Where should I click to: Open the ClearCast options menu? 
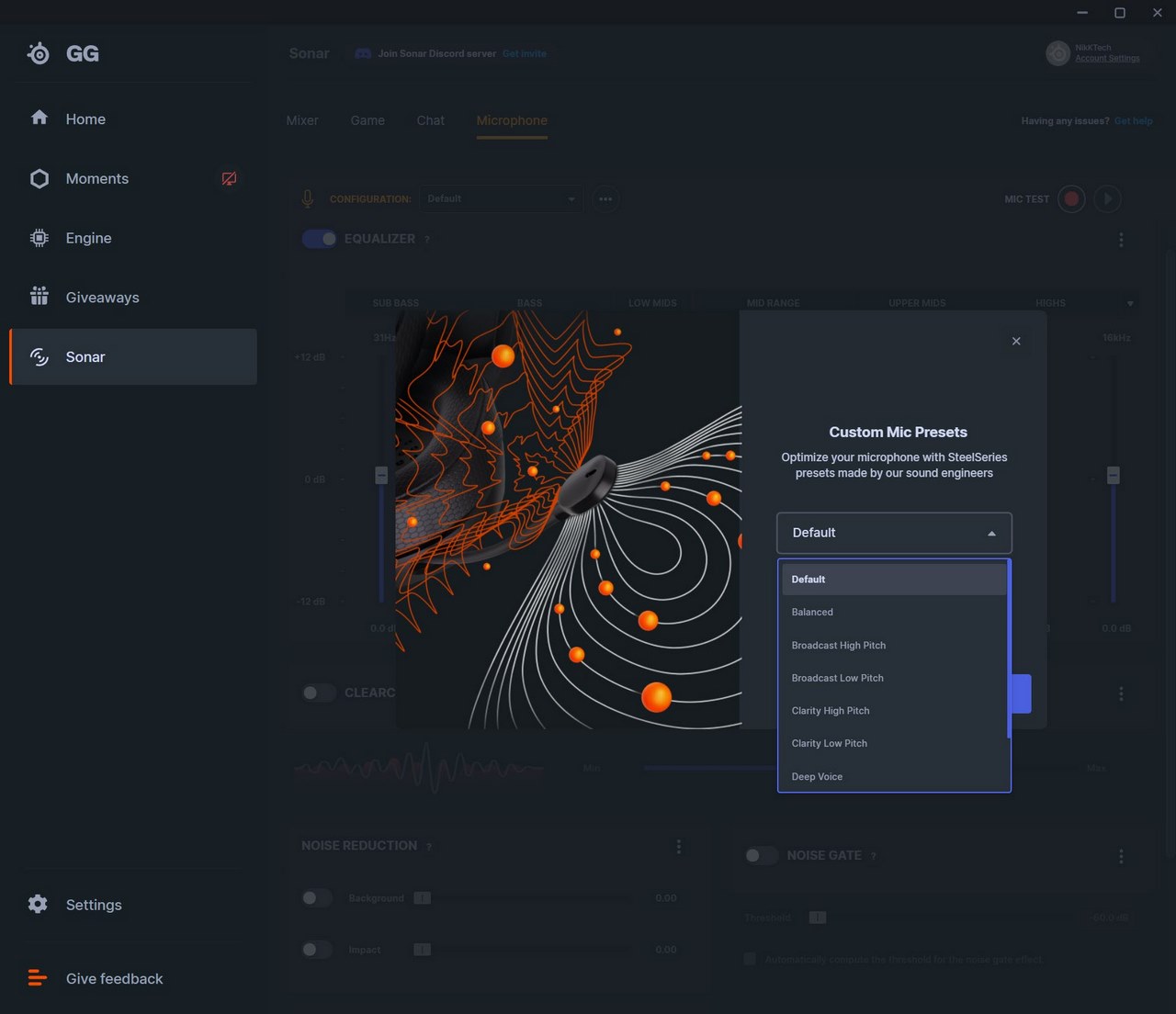1121,693
